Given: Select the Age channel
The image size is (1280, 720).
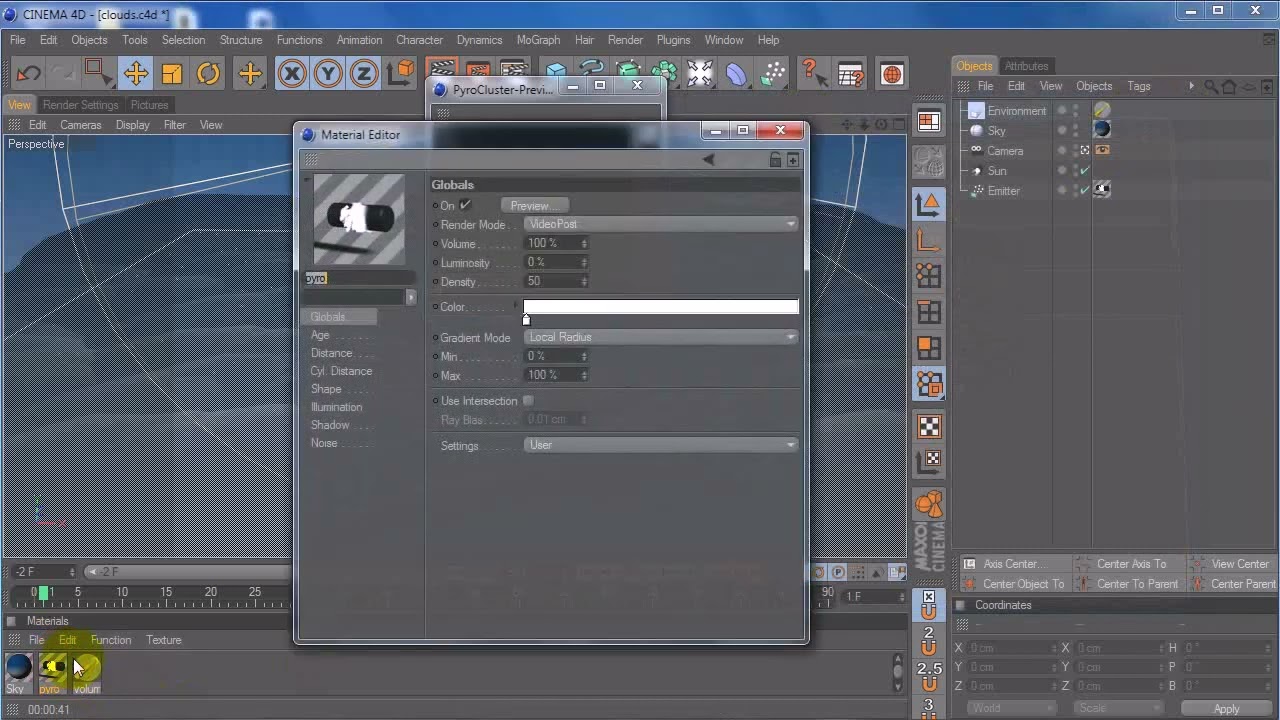Looking at the screenshot, I should tap(320, 335).
